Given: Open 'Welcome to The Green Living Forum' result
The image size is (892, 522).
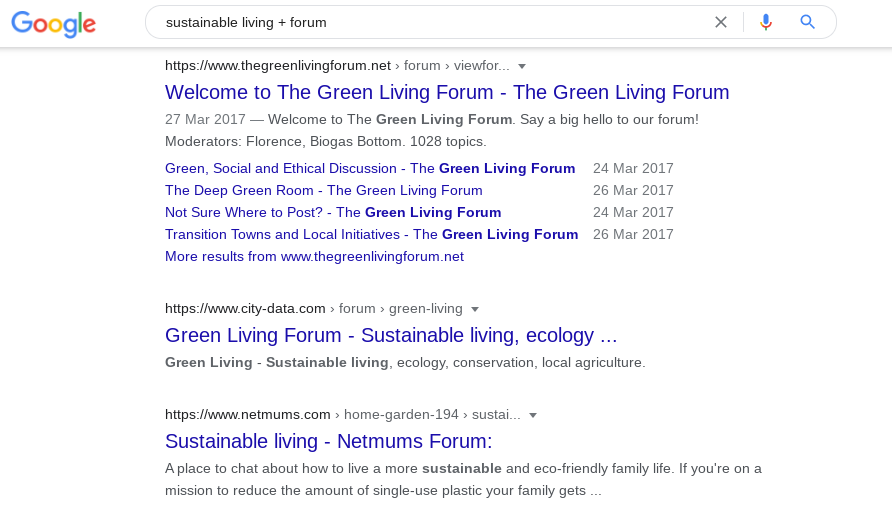Looking at the screenshot, I should [447, 92].
